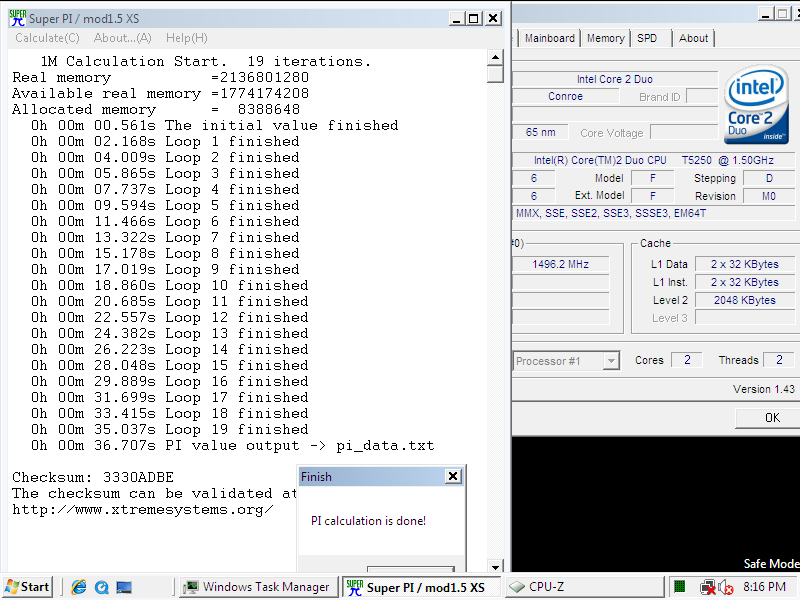Switch to the About tab in CPU-Z
Screen dimensions: 800x600
[693, 38]
